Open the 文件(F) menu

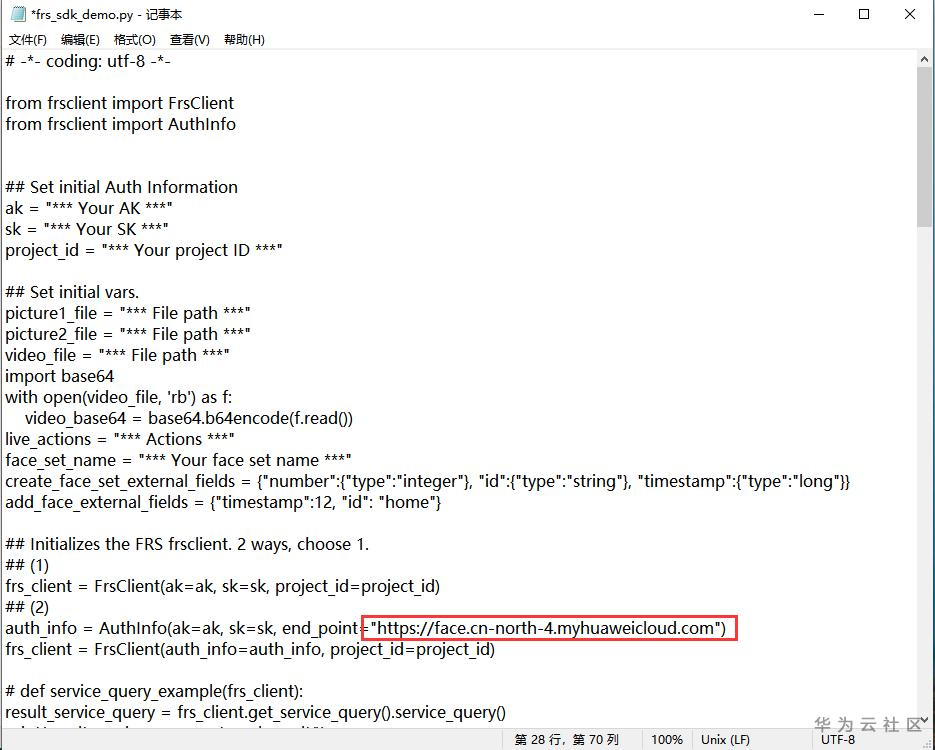tap(27, 40)
